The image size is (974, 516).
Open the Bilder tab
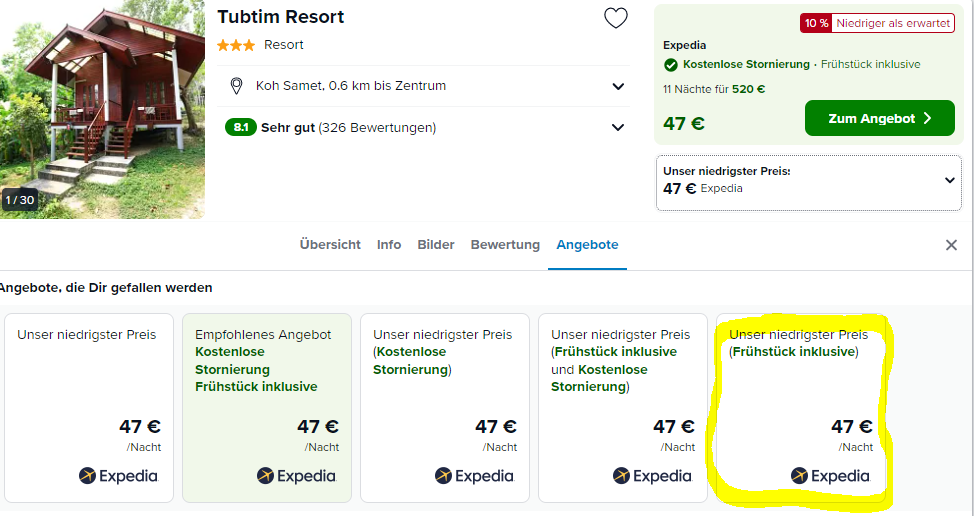[436, 245]
